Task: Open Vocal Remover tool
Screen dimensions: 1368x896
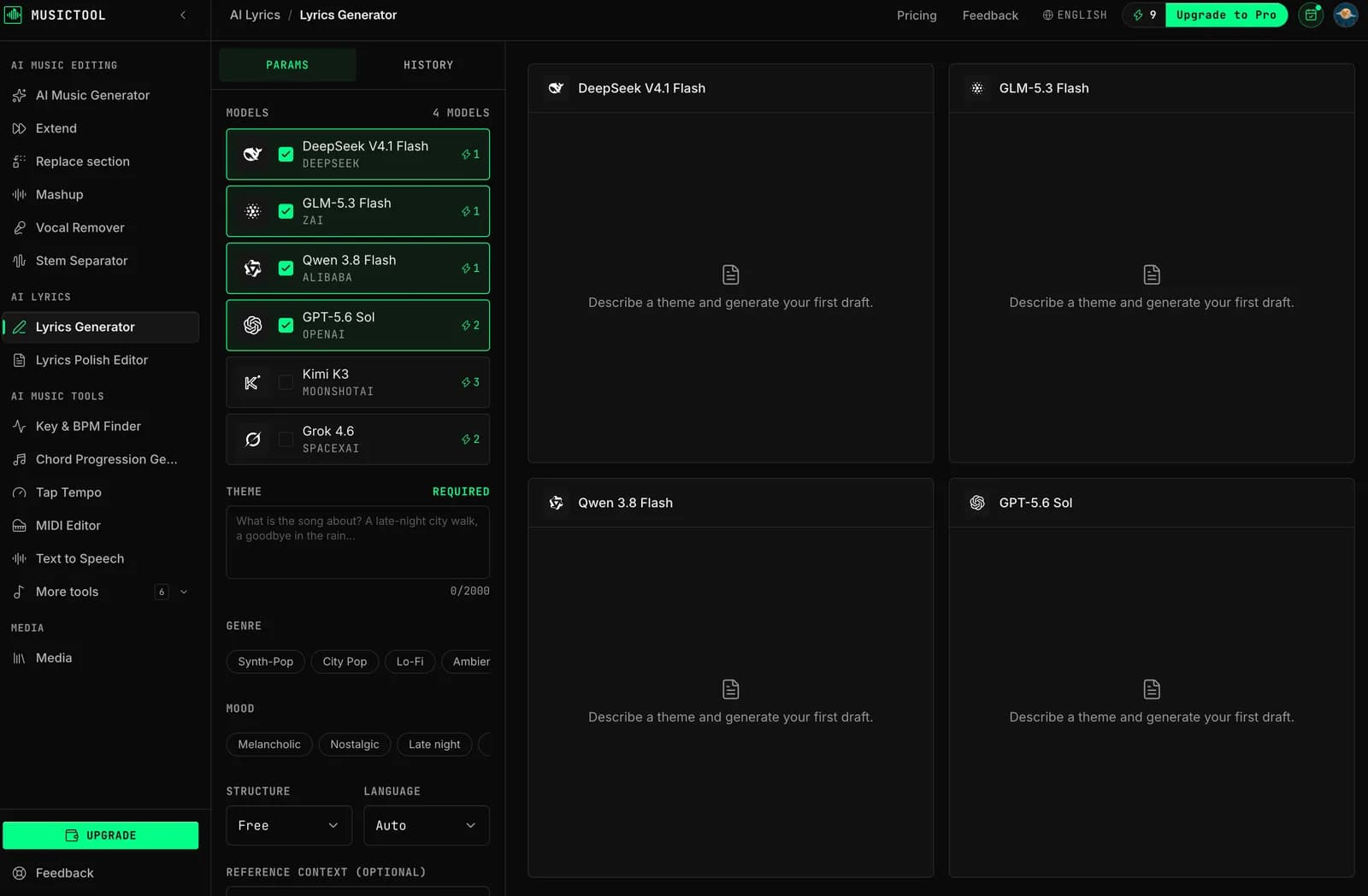Action: click(x=101, y=227)
